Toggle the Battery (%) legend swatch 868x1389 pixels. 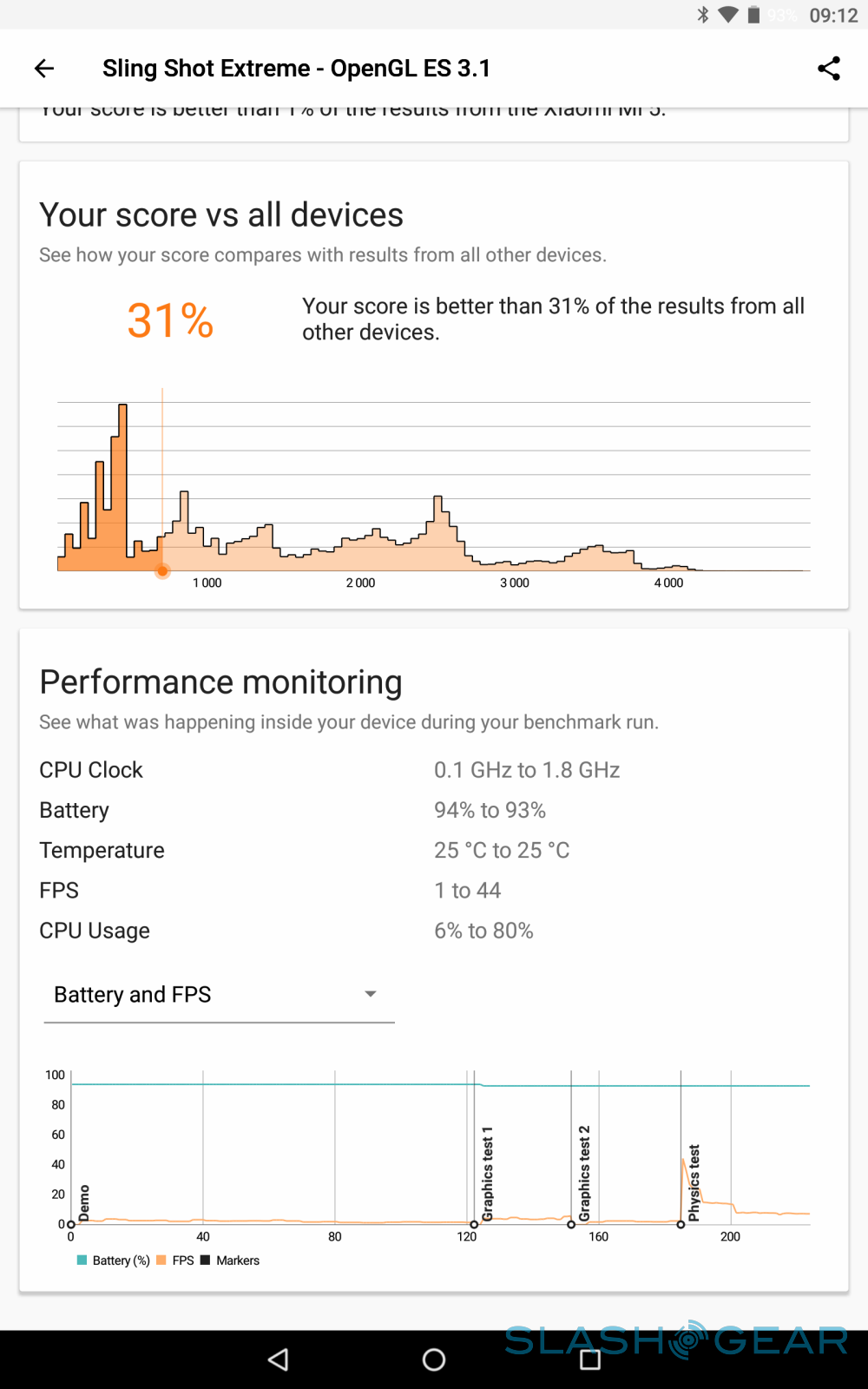(x=82, y=1261)
